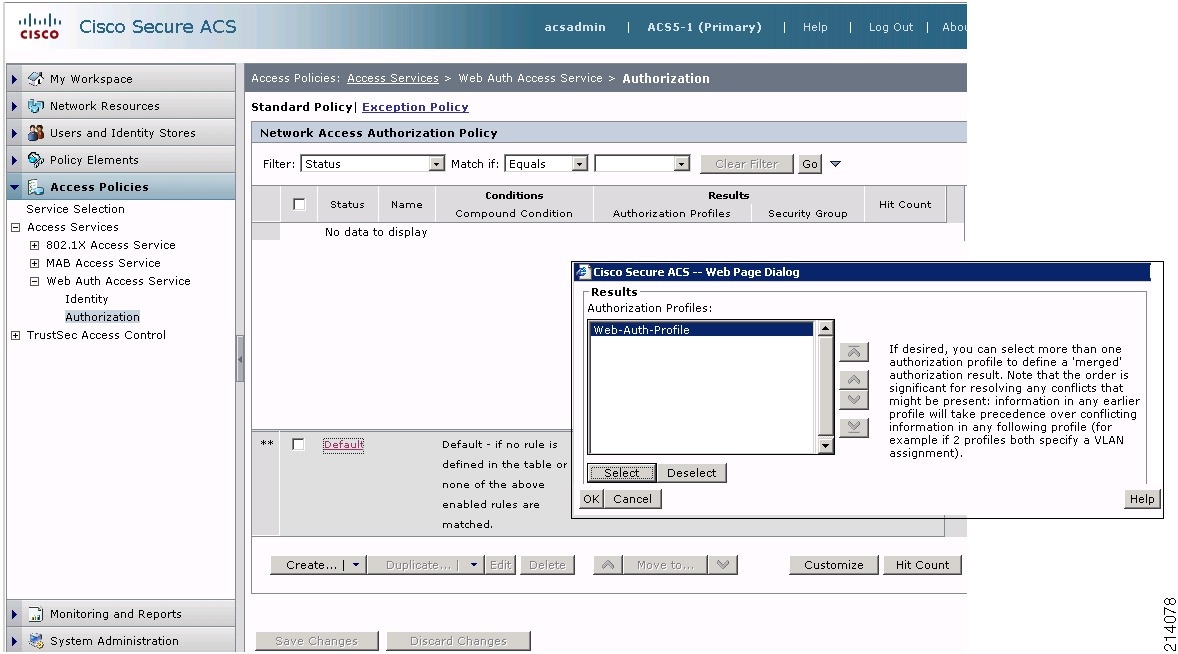1178x654 pixels.
Task: Select Authorization in the navigation tree
Action: coord(102,317)
